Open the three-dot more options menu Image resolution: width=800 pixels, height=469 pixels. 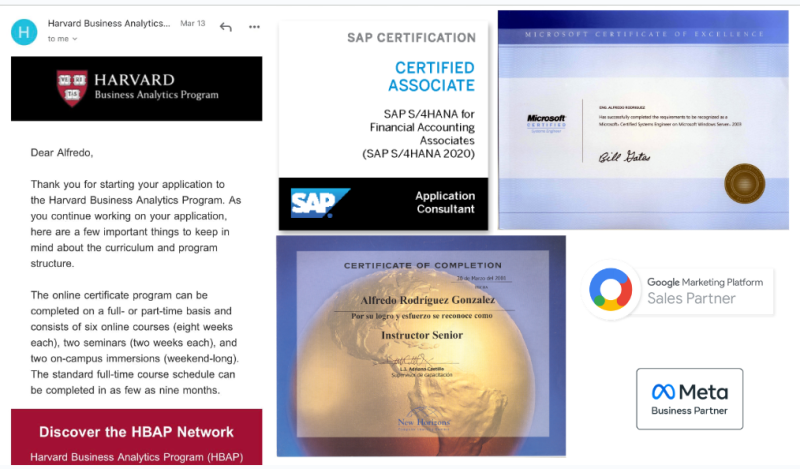coord(254,27)
